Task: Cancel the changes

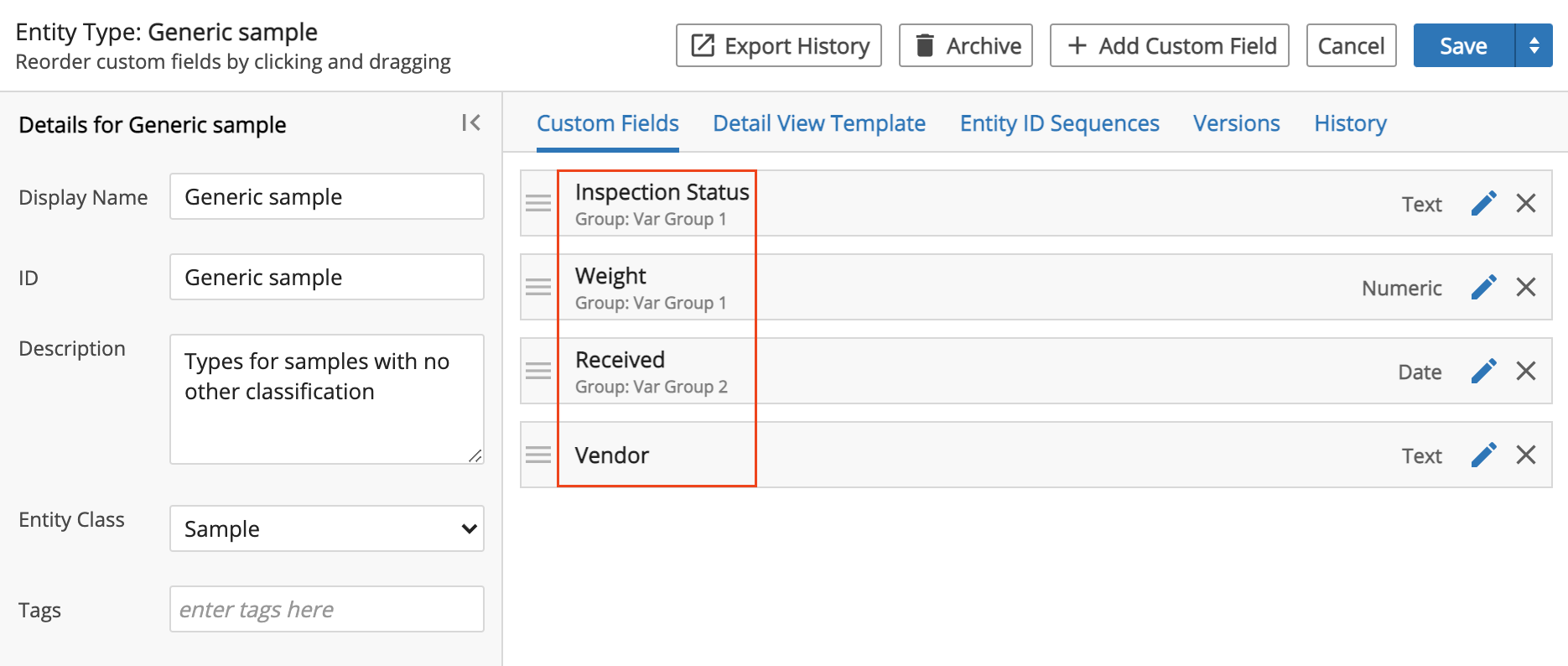Action: (1352, 45)
